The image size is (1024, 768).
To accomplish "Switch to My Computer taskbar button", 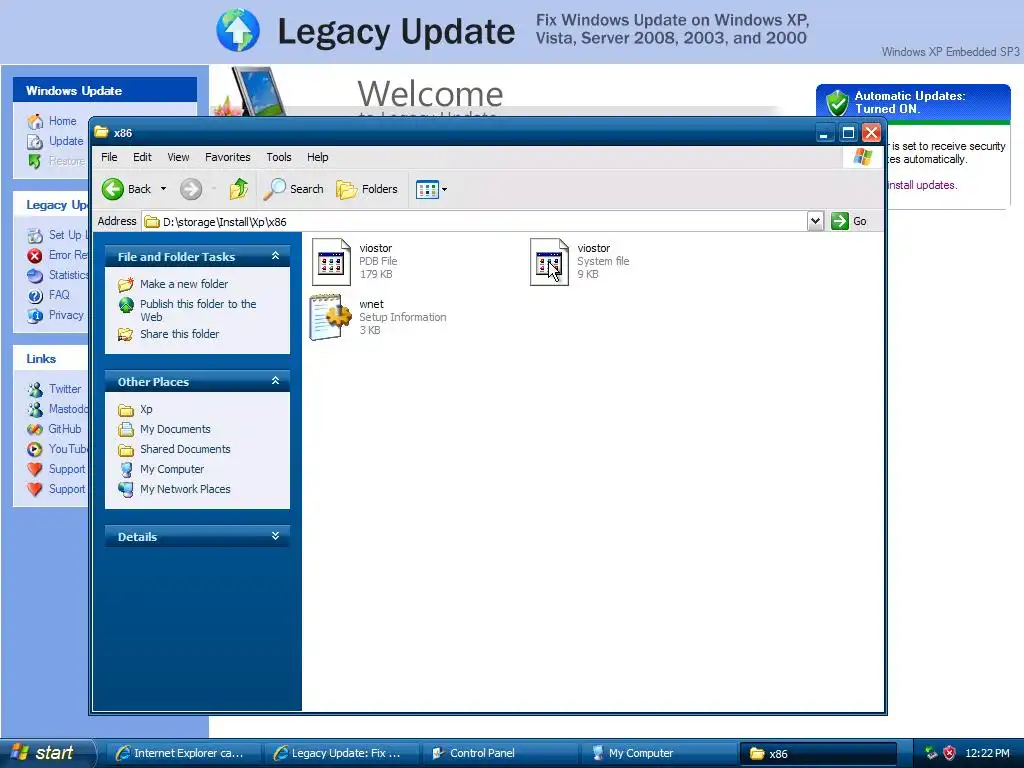I will pyautogui.click(x=658, y=754).
